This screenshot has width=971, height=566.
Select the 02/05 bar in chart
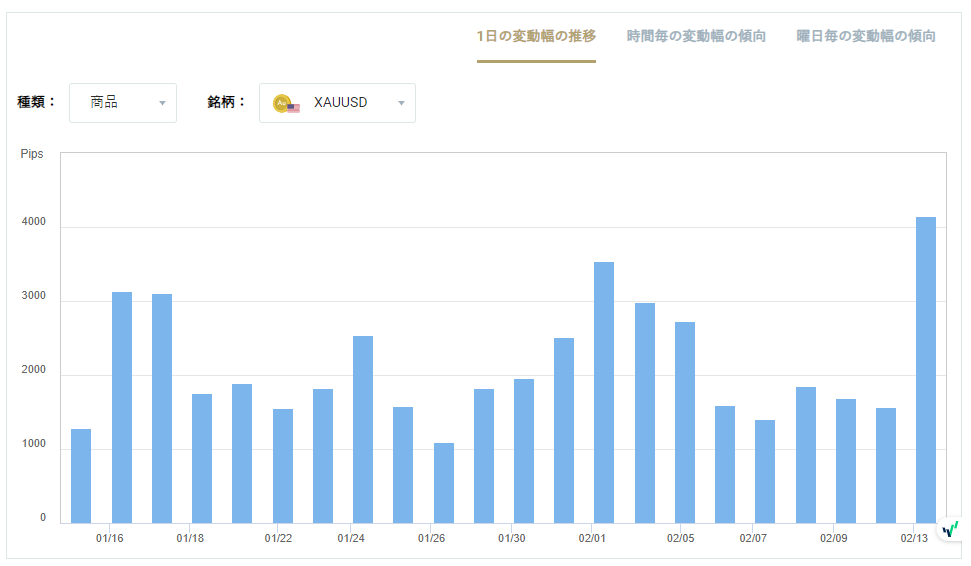(685, 422)
